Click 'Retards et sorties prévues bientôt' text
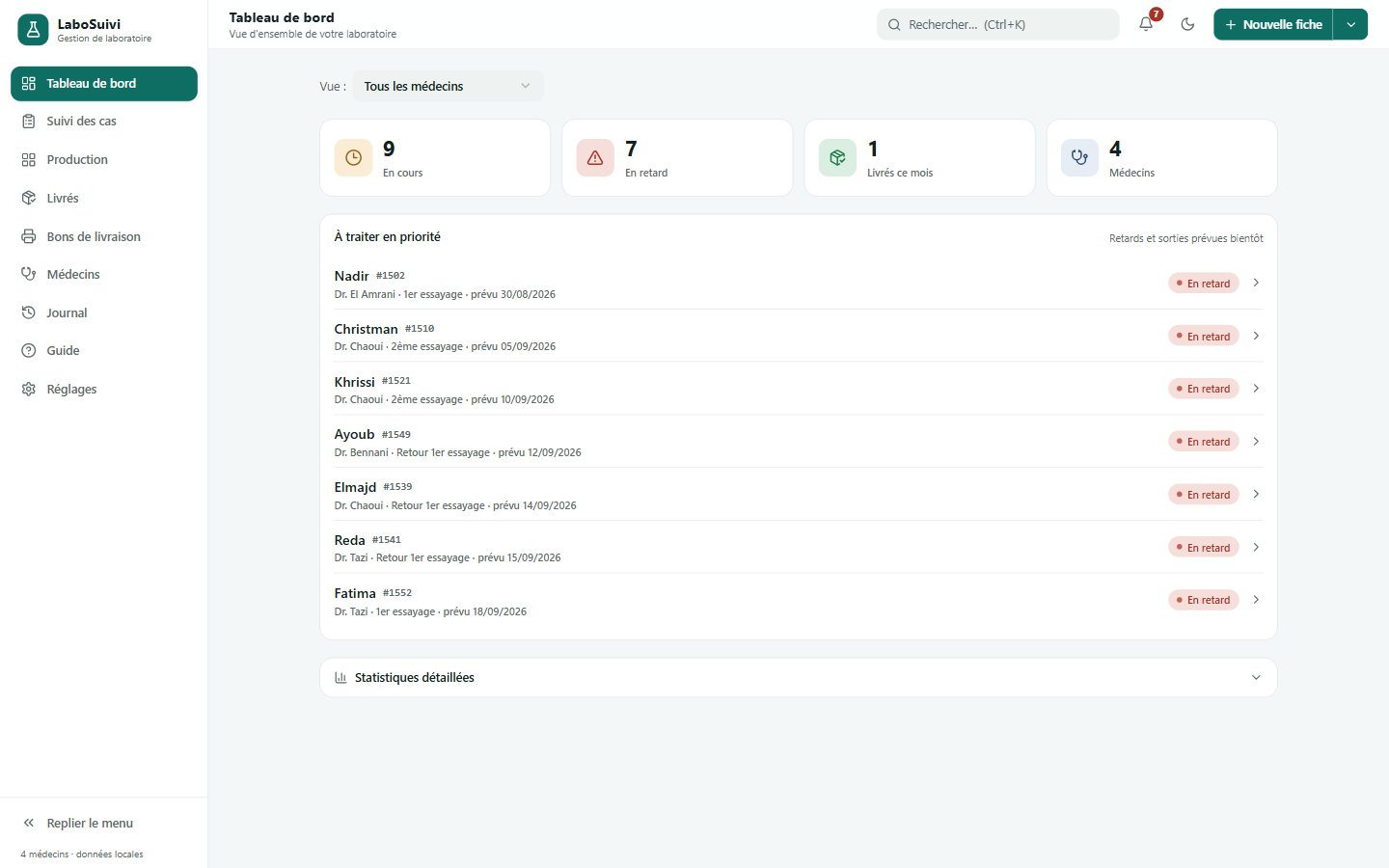The width and height of the screenshot is (1389, 868). (1185, 238)
